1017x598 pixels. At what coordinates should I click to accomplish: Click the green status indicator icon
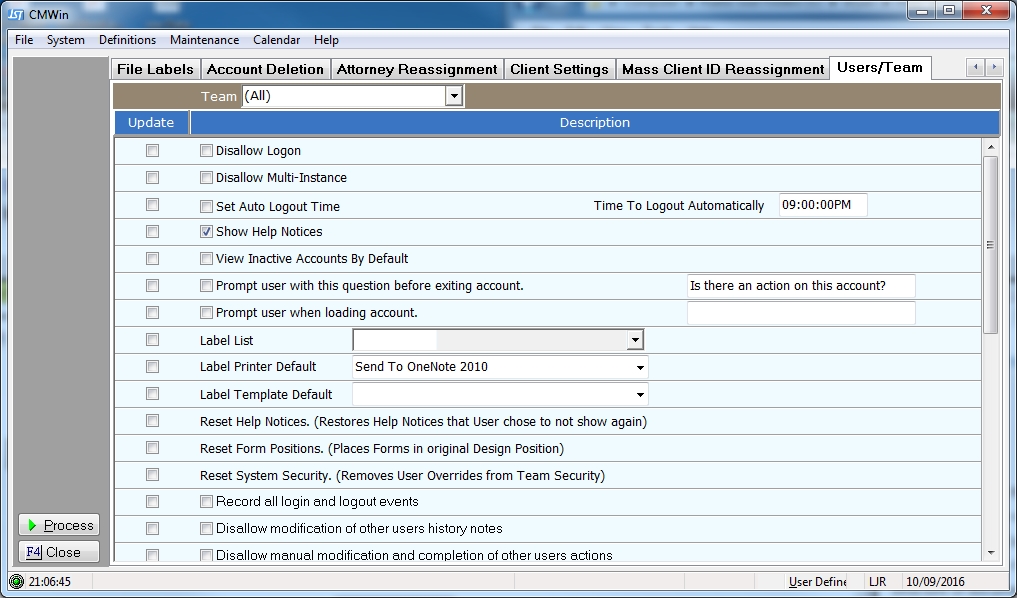(16, 581)
